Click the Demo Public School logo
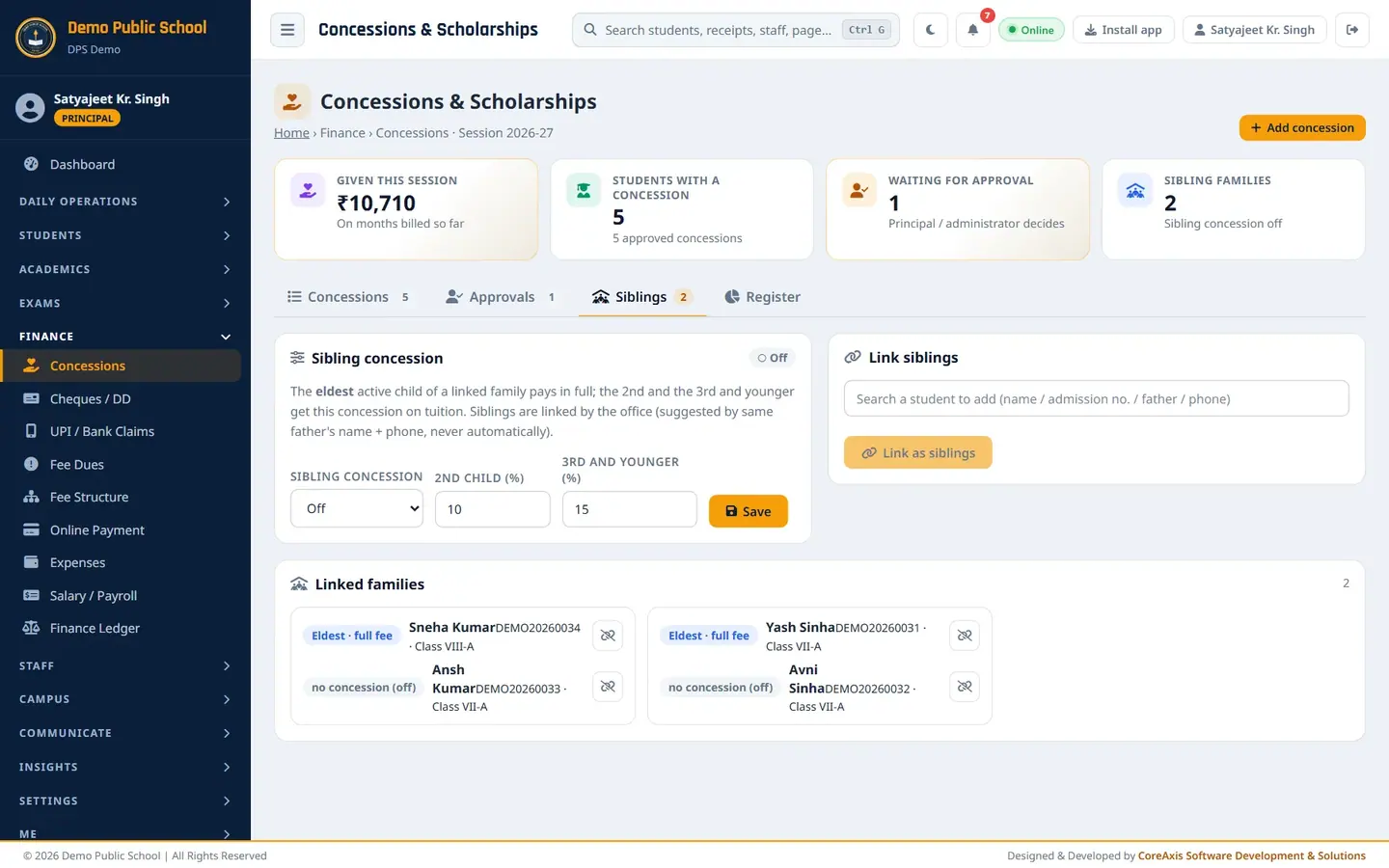The width and height of the screenshot is (1389, 868). coord(36,38)
